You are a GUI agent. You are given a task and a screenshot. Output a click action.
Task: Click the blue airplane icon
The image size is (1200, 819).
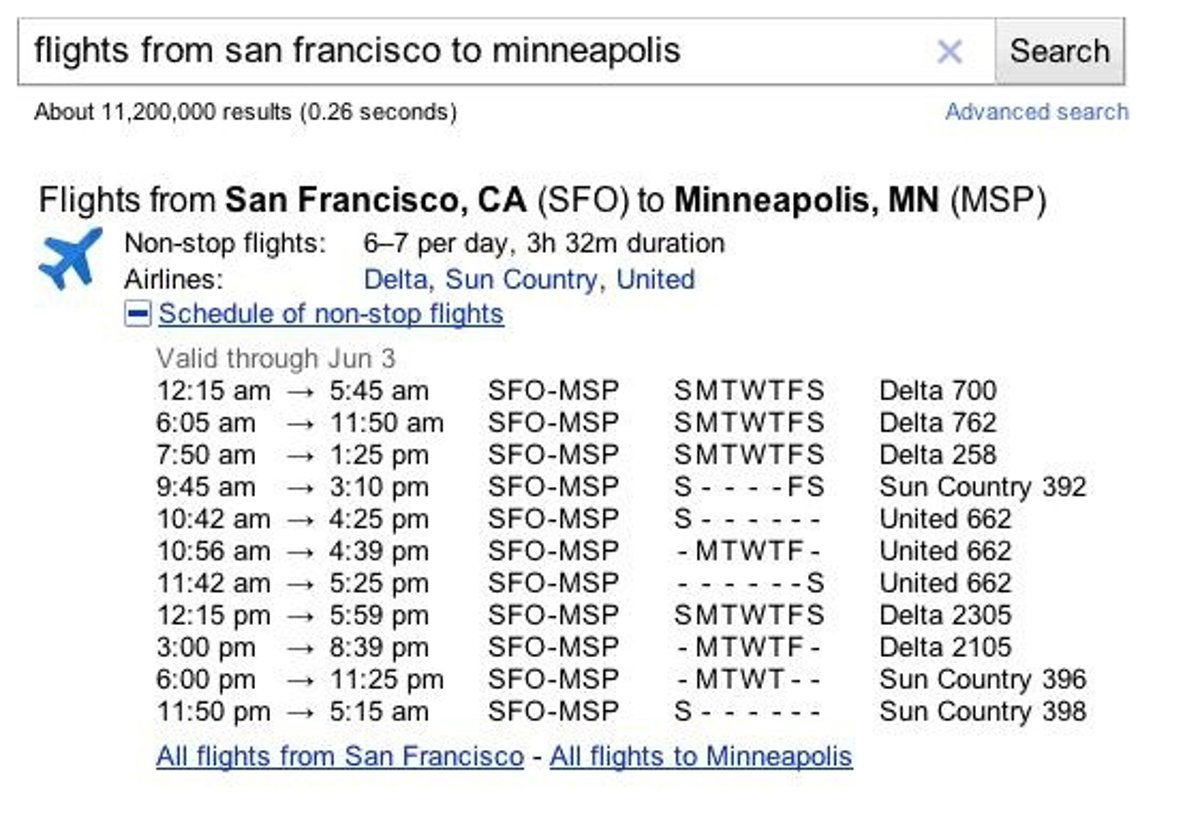click(70, 258)
